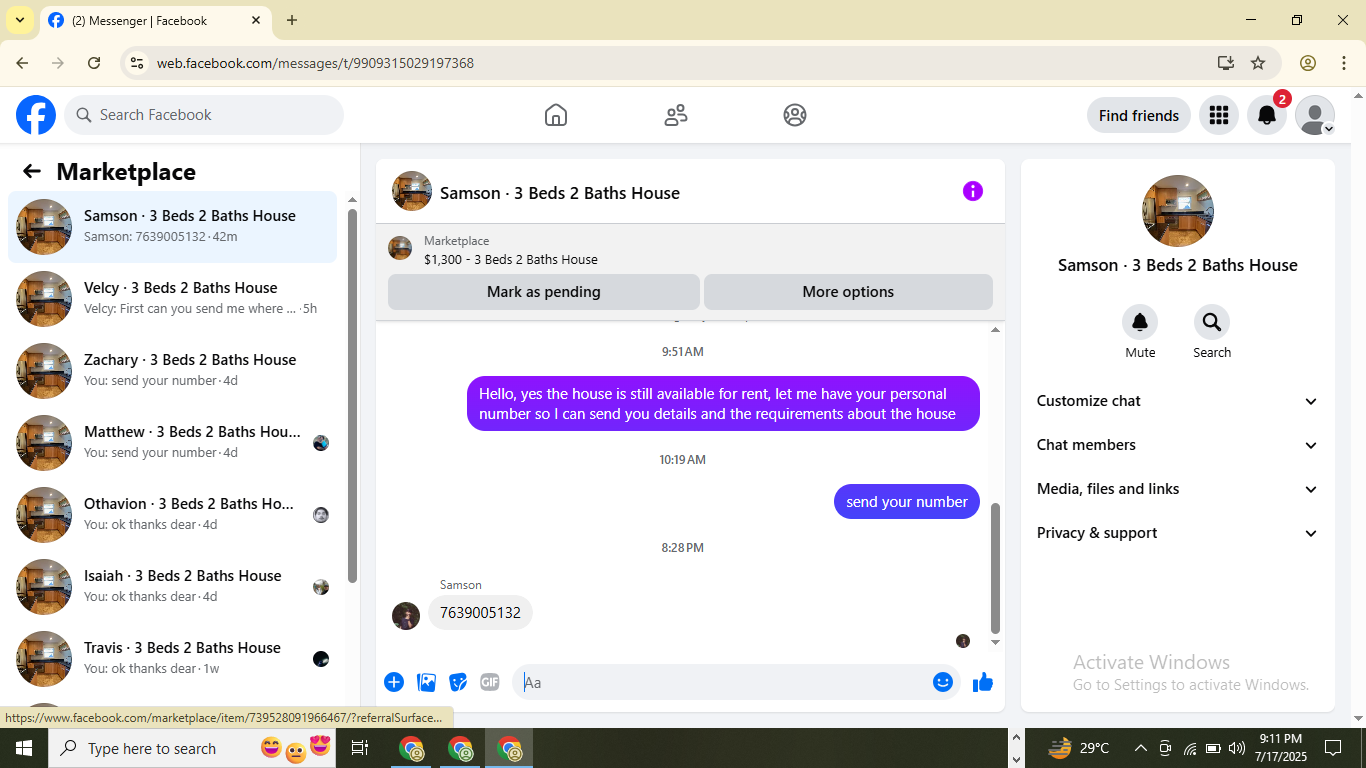
Task: Expand Chat members section
Action: pyautogui.click(x=1178, y=445)
